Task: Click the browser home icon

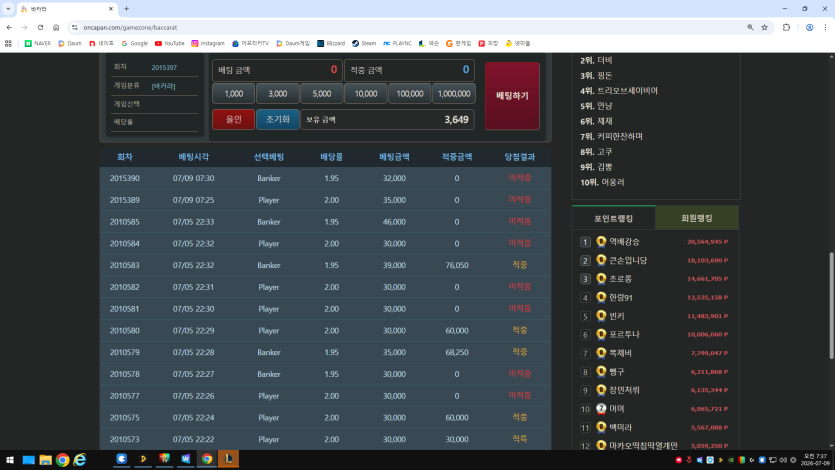Action: (x=56, y=27)
